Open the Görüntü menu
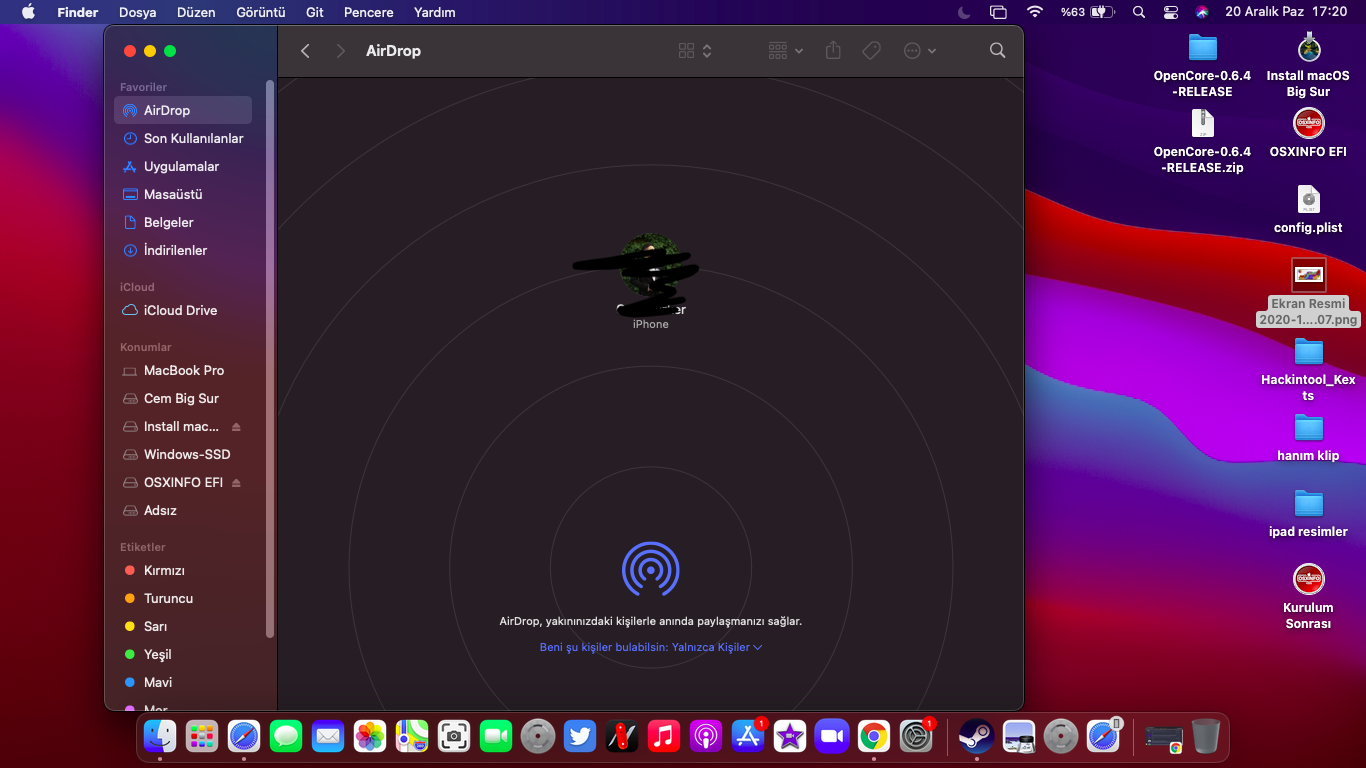Image resolution: width=1366 pixels, height=768 pixels. [260, 12]
